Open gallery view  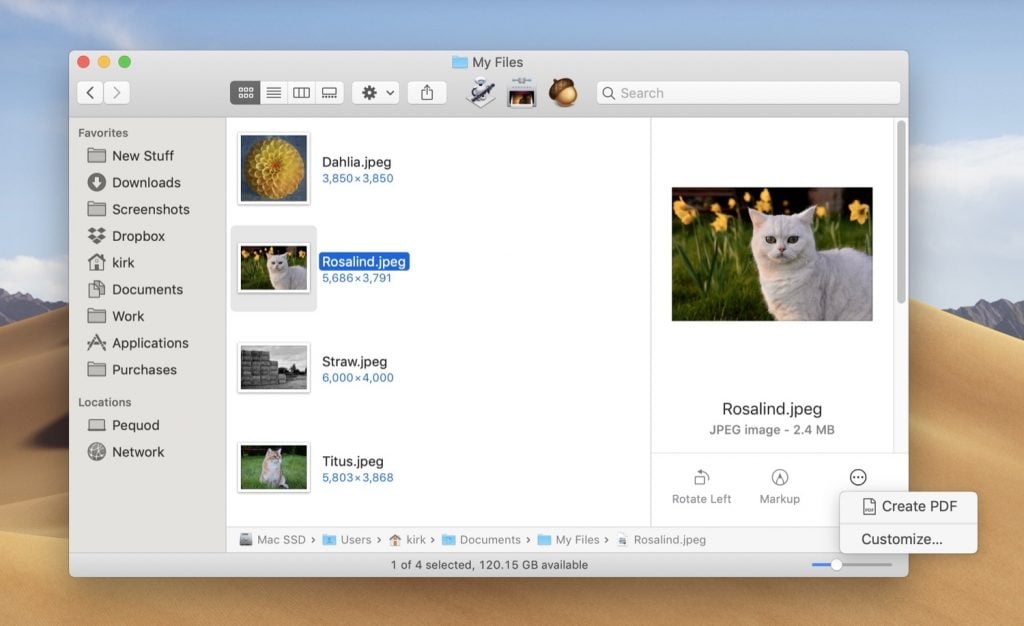click(x=330, y=92)
